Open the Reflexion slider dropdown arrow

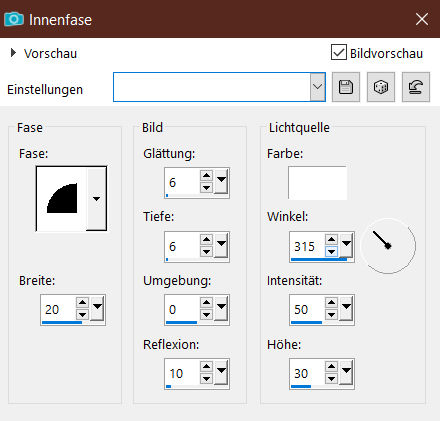221,372
